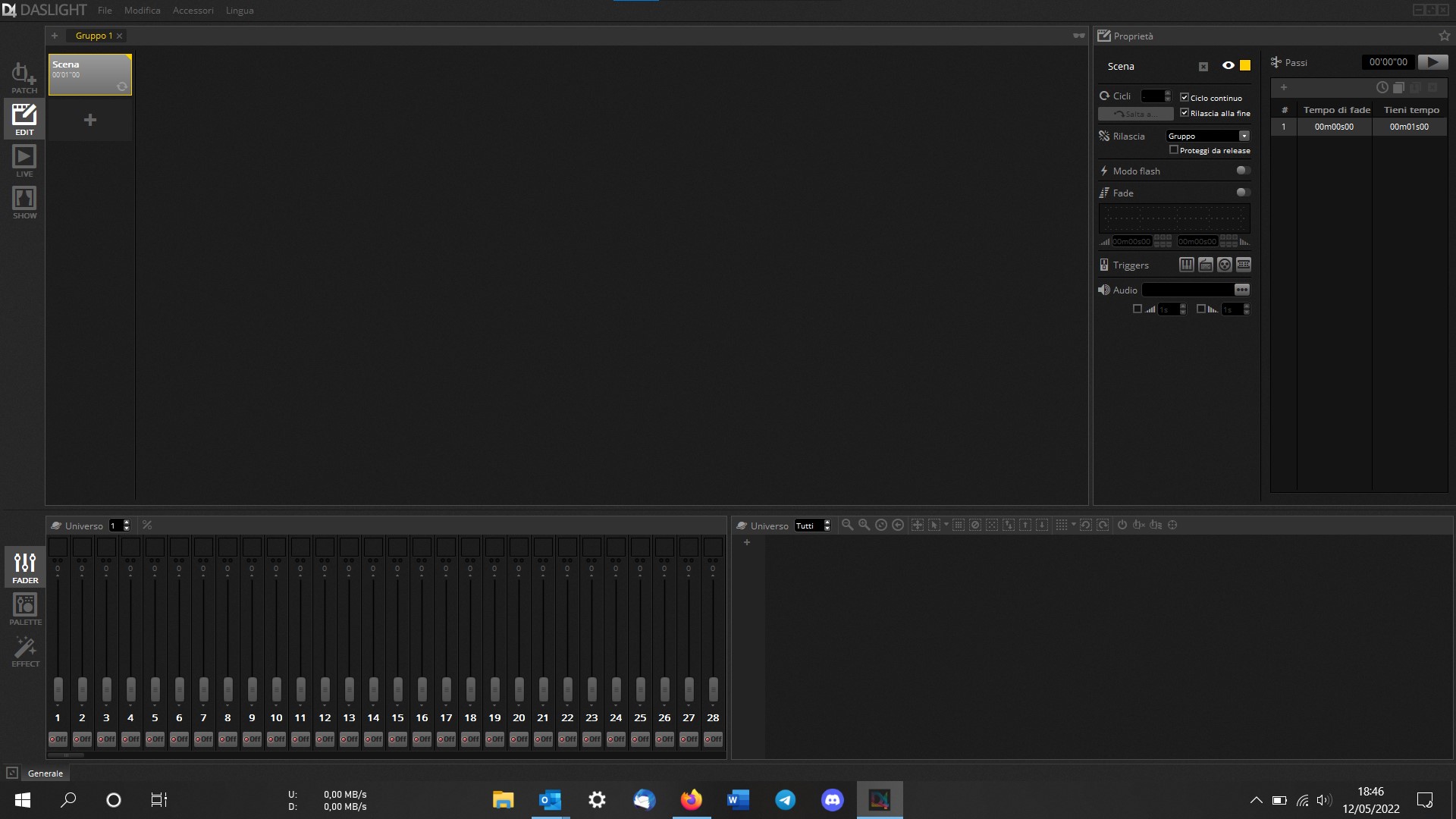Click the 00m01s00 Tieni tempo cell

pos(1409,127)
